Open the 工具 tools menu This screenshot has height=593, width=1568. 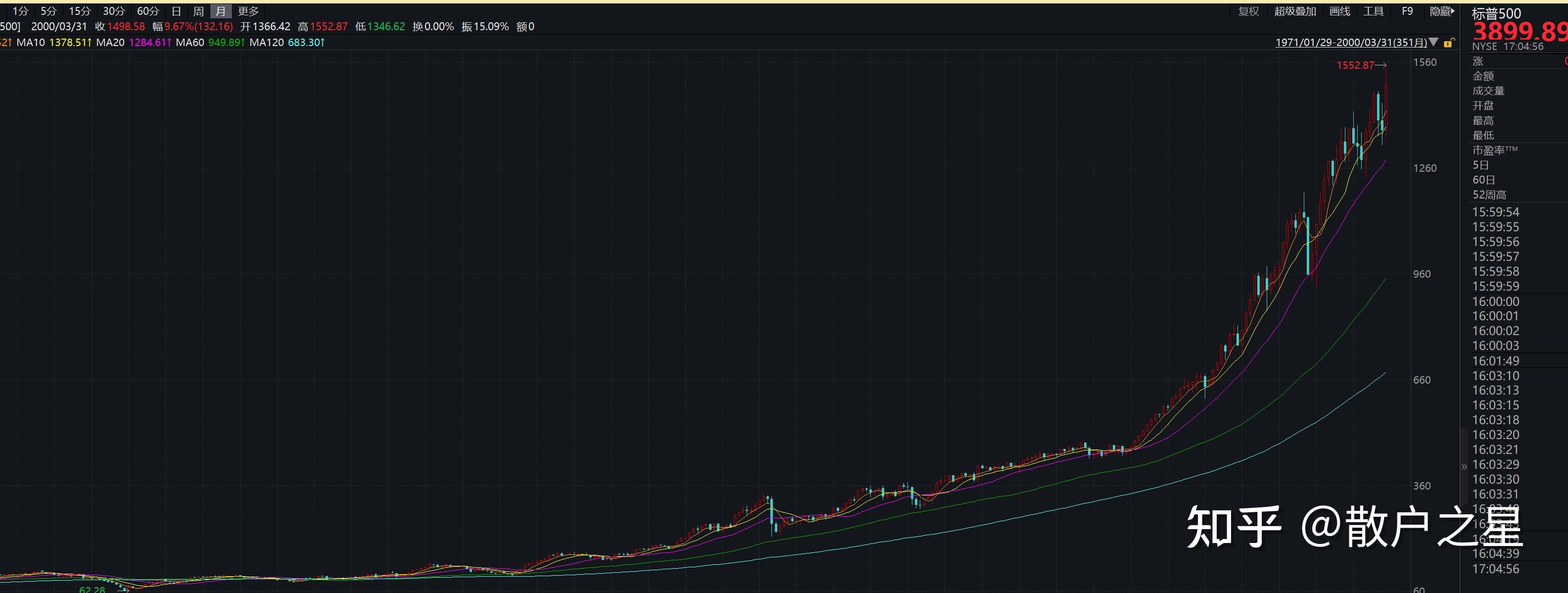tap(1373, 11)
